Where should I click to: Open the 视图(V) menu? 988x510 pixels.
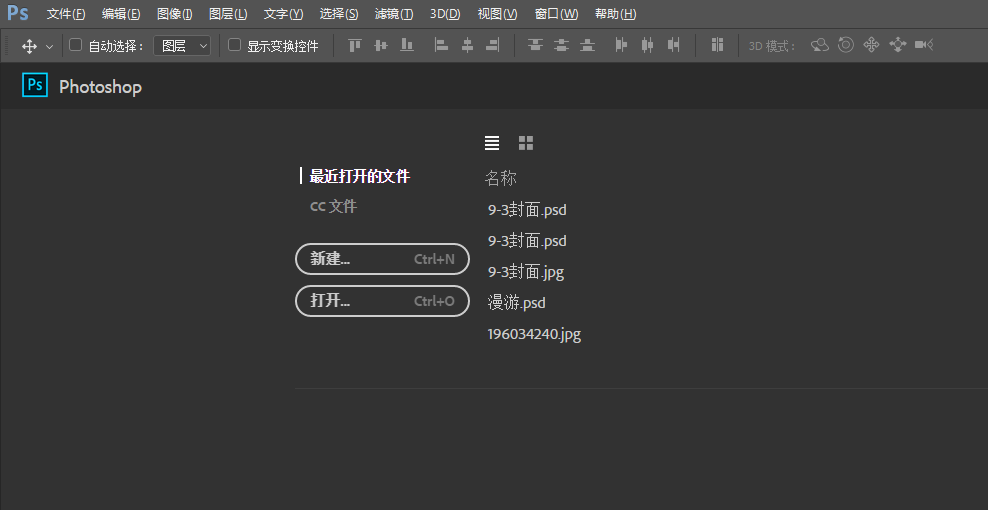click(x=497, y=14)
